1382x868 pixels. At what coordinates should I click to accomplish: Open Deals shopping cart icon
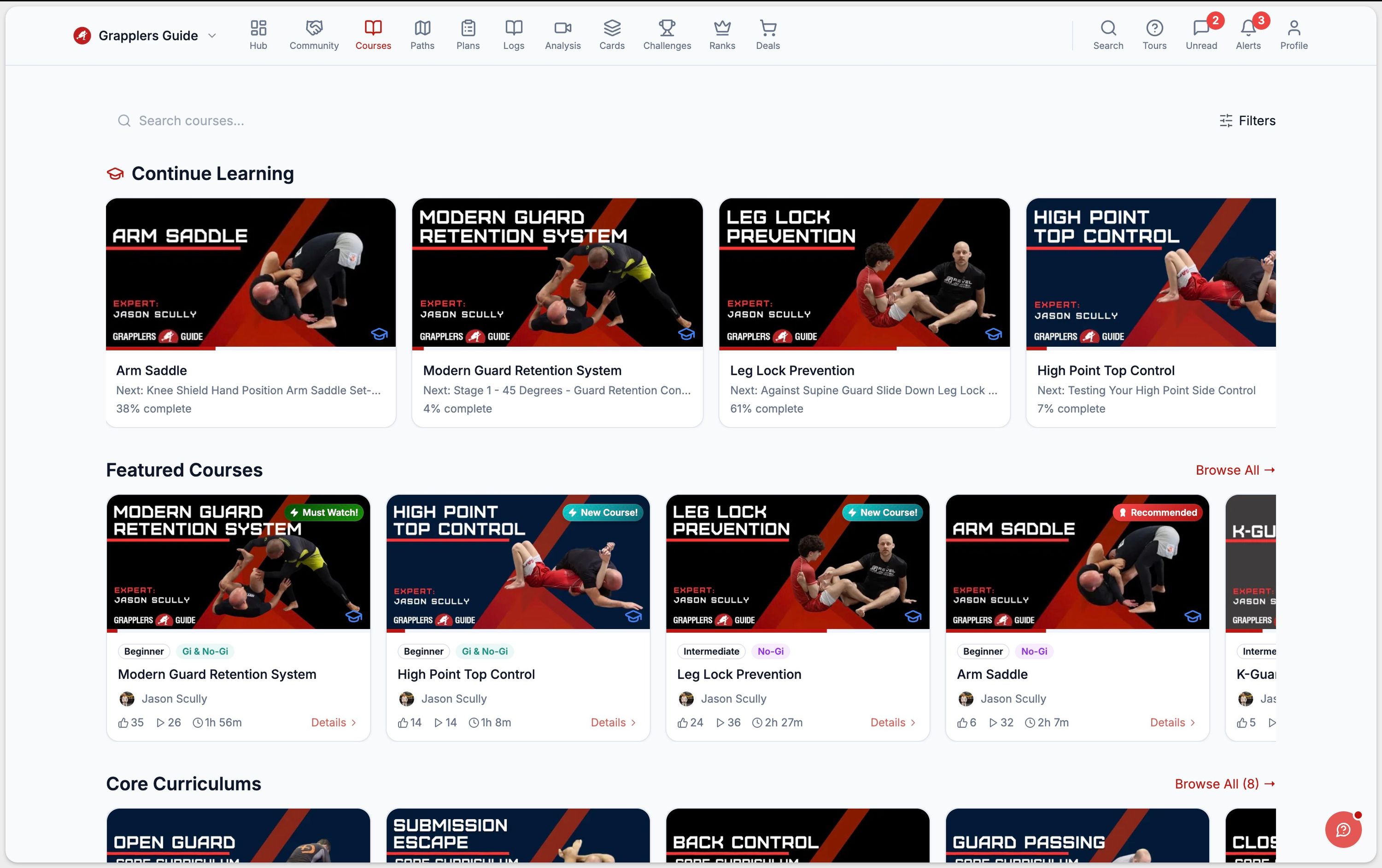pyautogui.click(x=768, y=28)
